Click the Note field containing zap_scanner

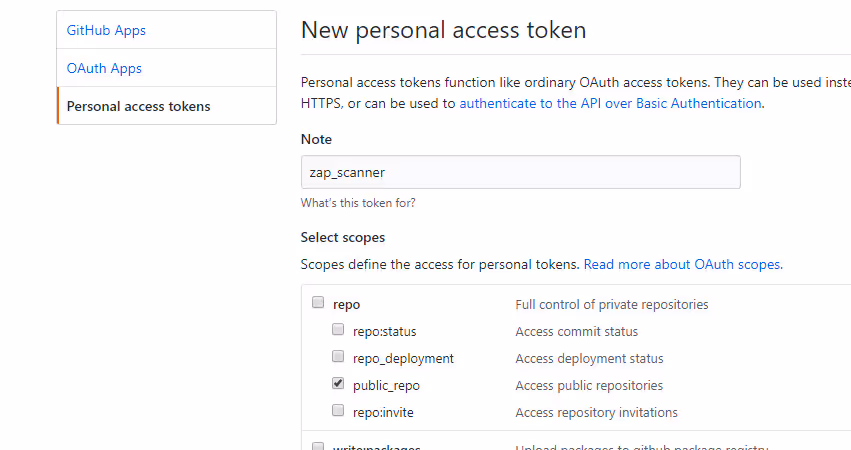coord(520,172)
